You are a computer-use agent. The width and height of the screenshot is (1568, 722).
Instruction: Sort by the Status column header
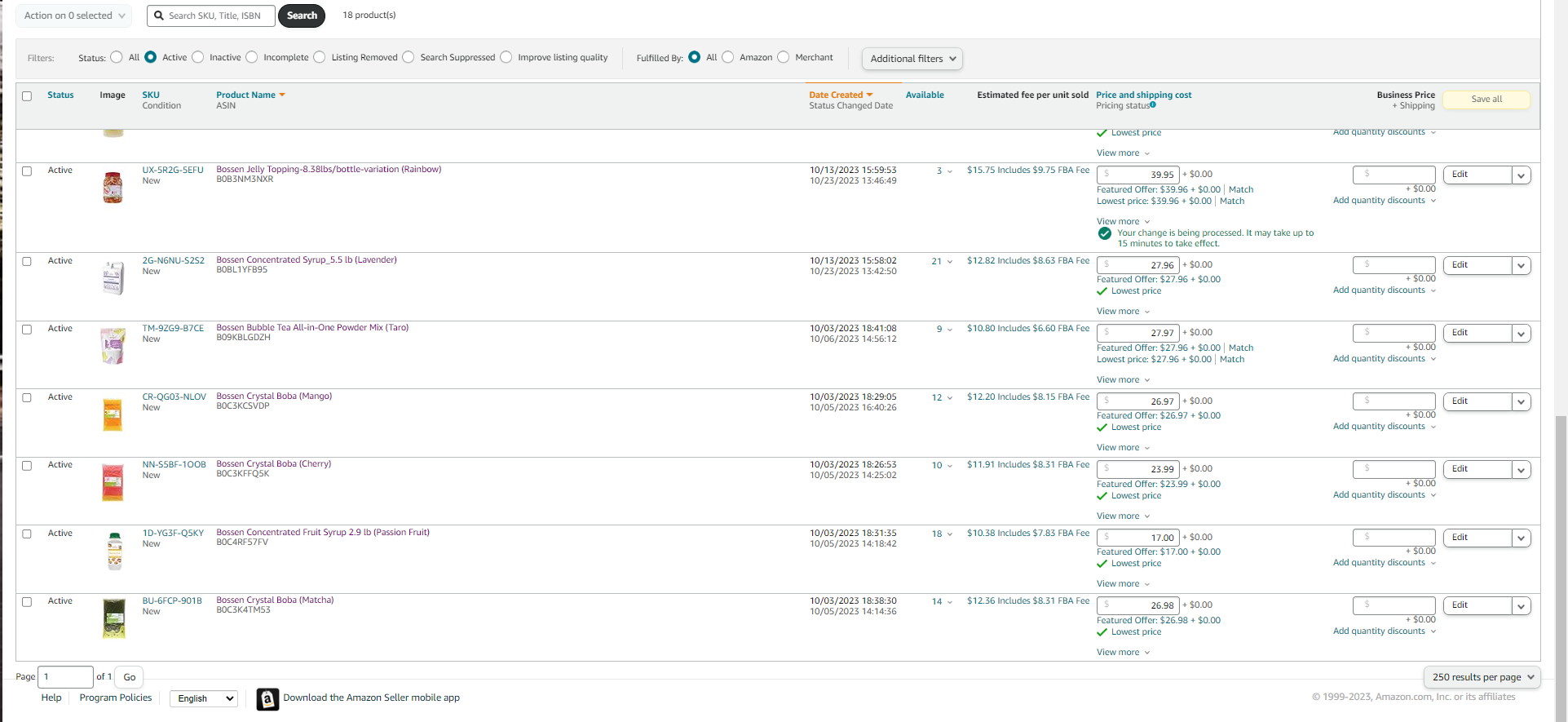tap(60, 95)
